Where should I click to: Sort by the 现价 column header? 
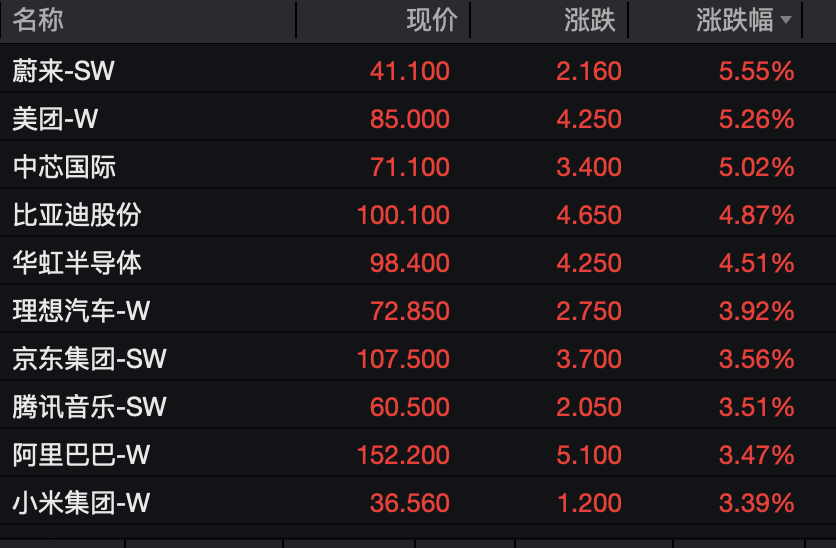[x=432, y=20]
